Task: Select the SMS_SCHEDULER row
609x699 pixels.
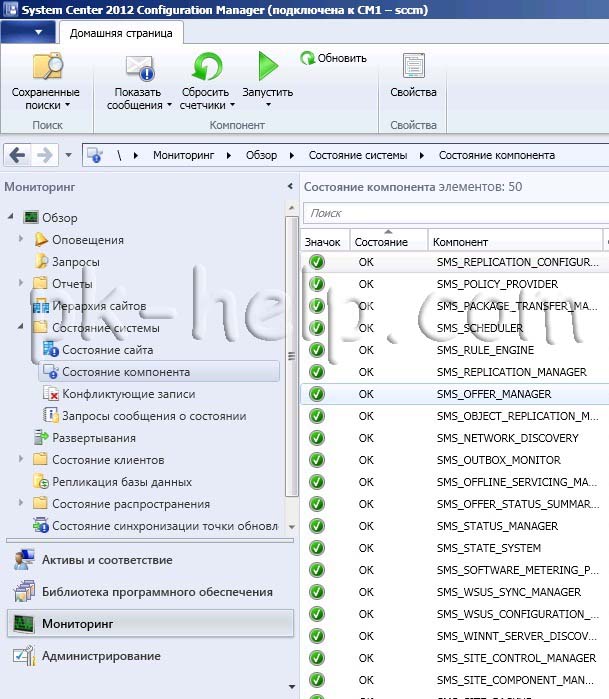Action: click(x=455, y=328)
